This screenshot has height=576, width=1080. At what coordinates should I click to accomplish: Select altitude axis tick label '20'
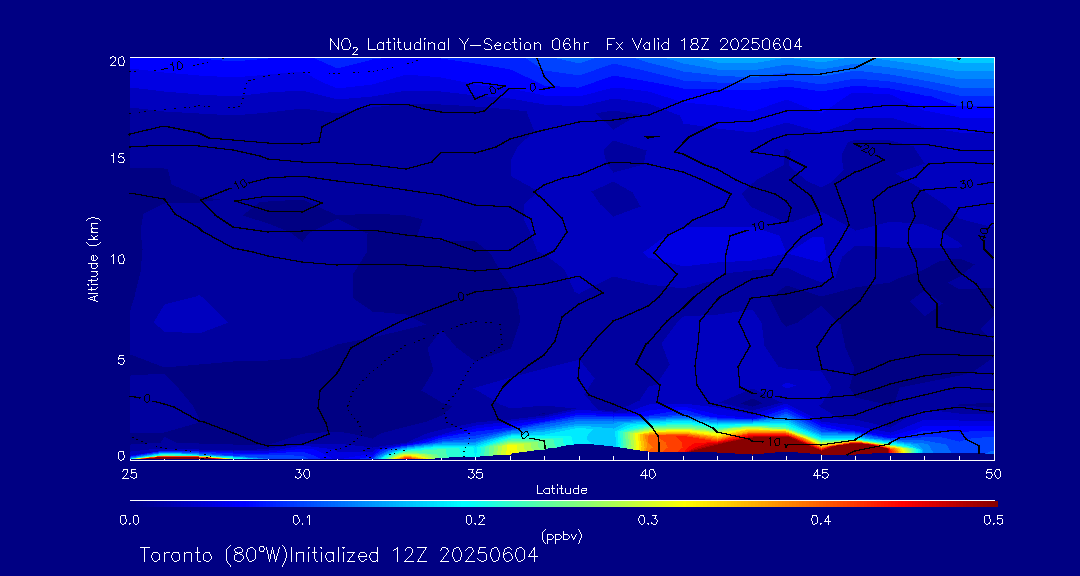[x=117, y=60]
